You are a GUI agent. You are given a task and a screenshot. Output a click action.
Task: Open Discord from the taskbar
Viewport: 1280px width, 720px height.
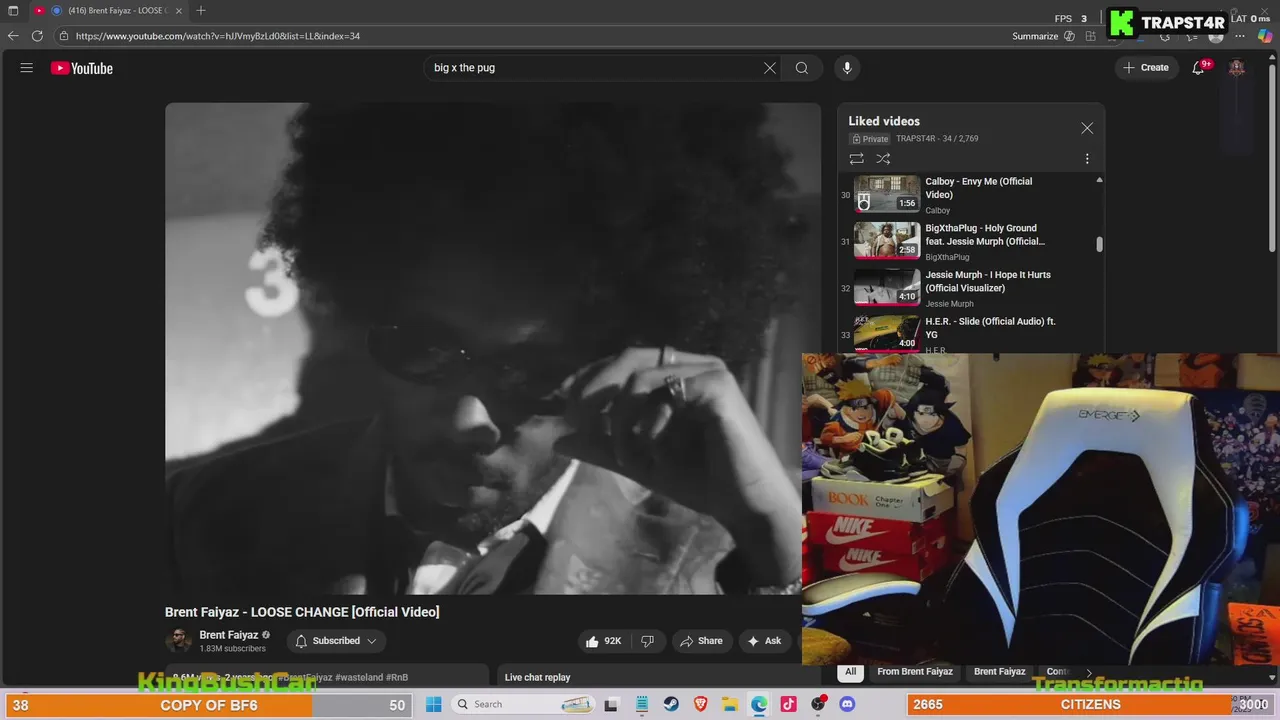click(x=847, y=704)
